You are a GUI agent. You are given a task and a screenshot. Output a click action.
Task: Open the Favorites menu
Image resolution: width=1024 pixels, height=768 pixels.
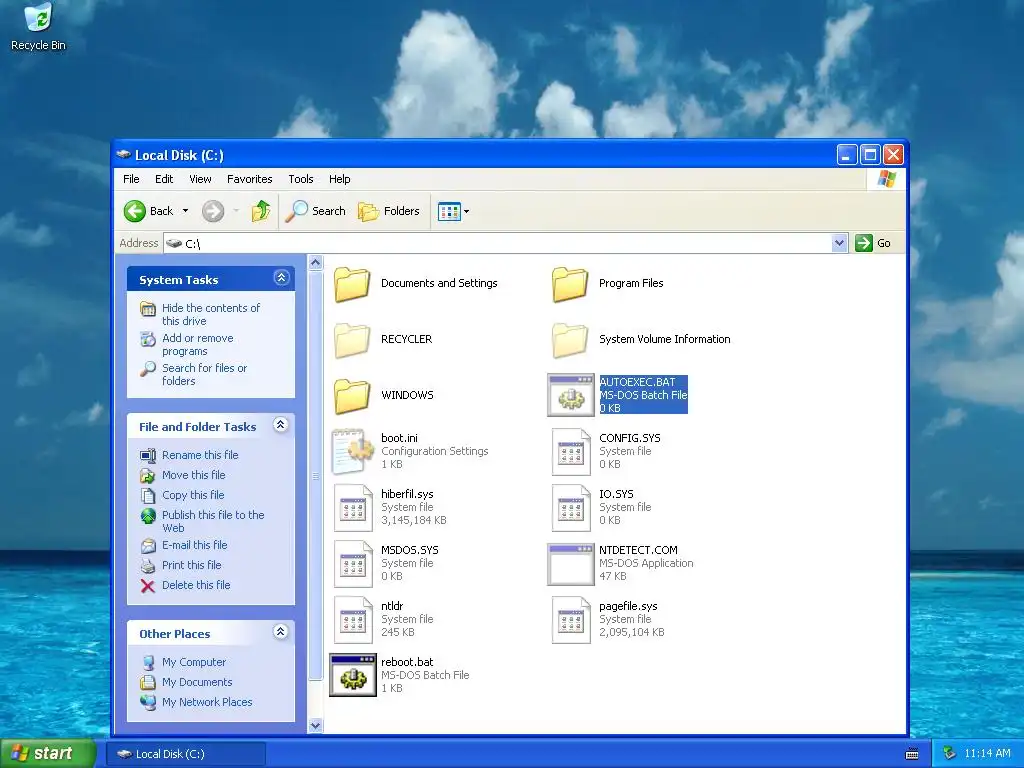pyautogui.click(x=249, y=179)
